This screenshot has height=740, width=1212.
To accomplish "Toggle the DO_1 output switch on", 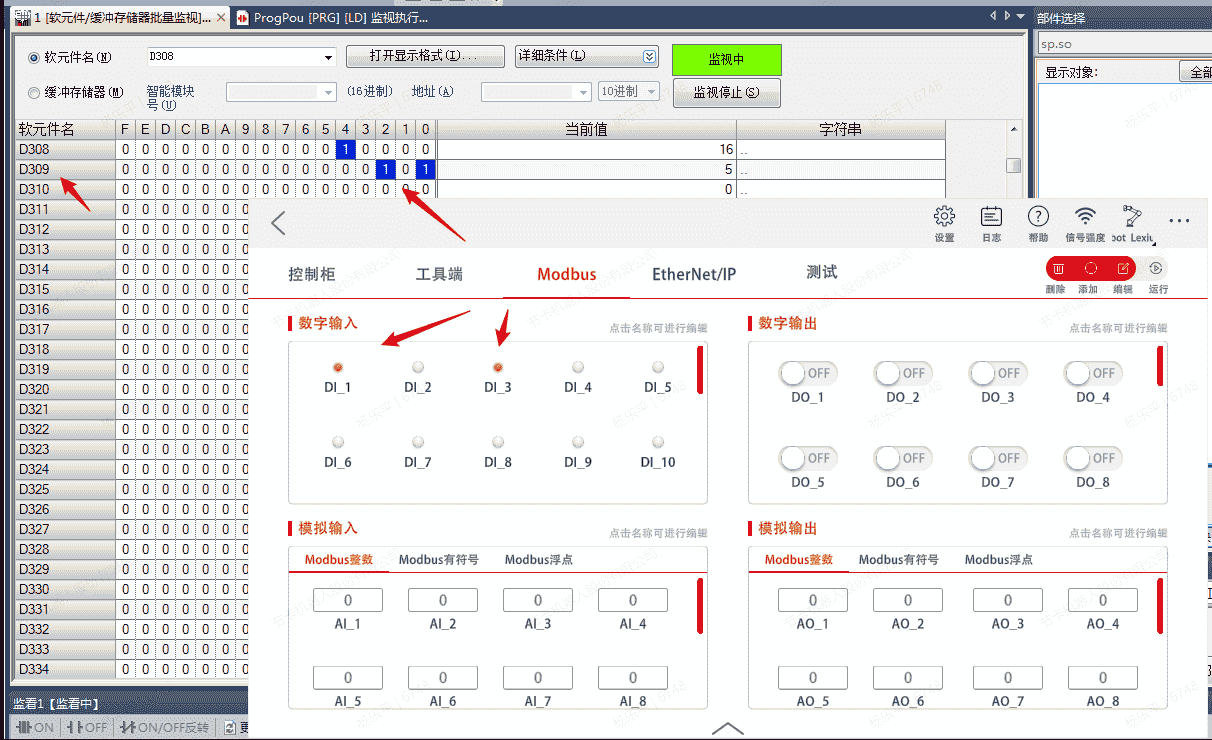I will tap(807, 374).
